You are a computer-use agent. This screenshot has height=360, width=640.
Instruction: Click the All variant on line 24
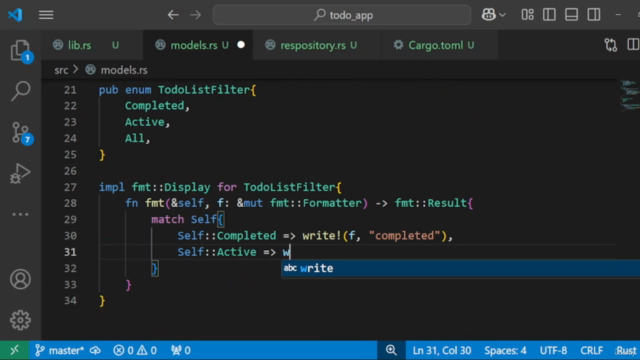click(x=135, y=138)
